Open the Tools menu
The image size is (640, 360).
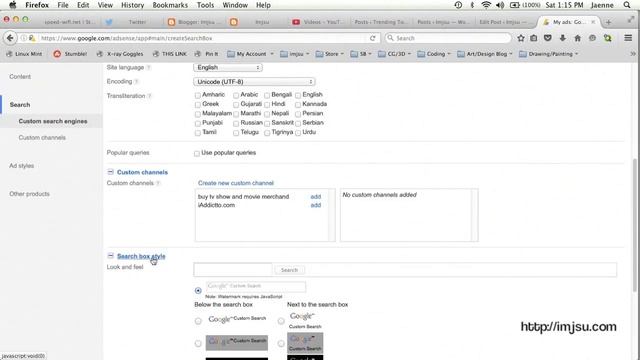pos(205,5)
